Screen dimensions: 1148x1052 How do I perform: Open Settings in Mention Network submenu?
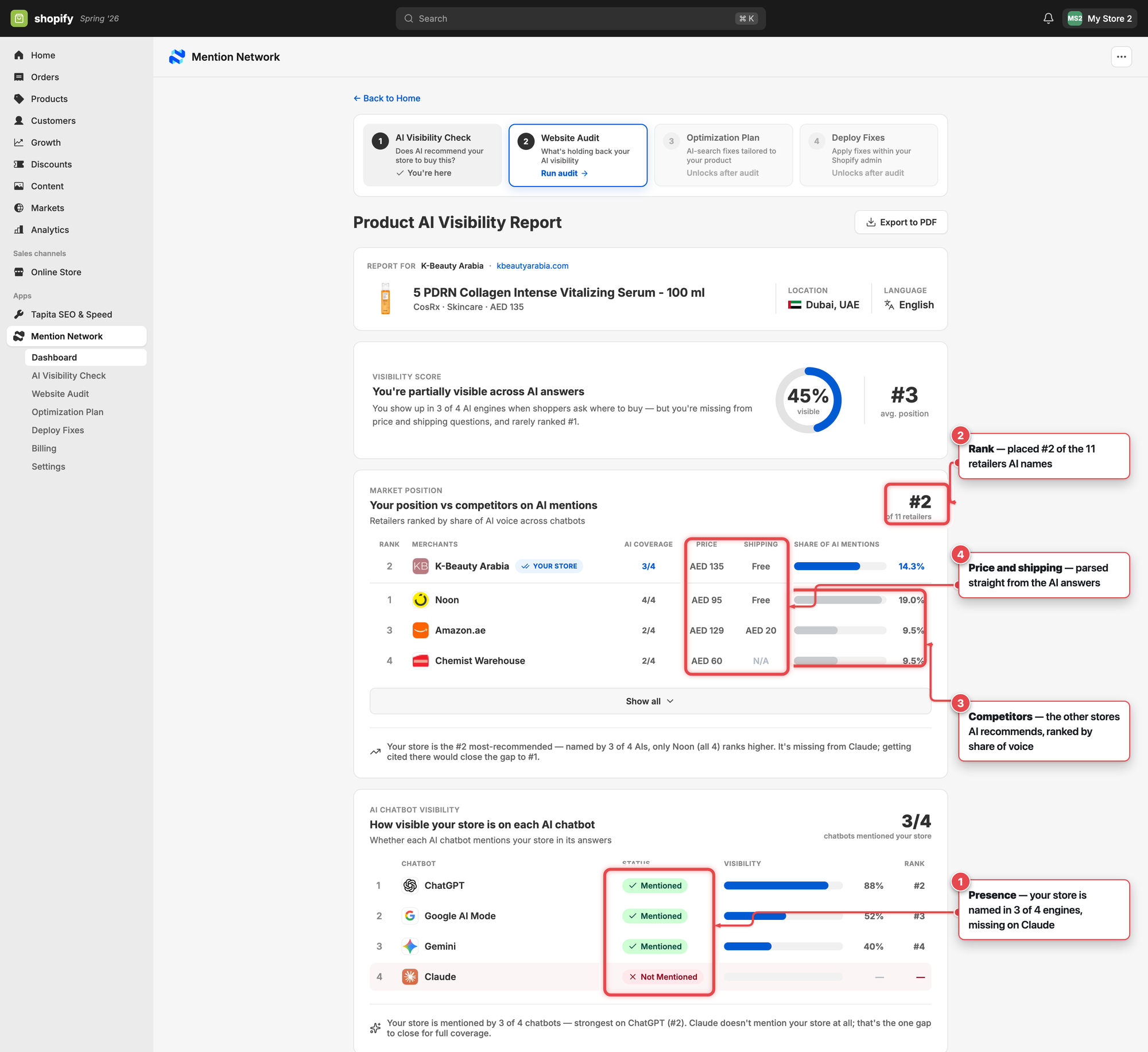tap(48, 467)
